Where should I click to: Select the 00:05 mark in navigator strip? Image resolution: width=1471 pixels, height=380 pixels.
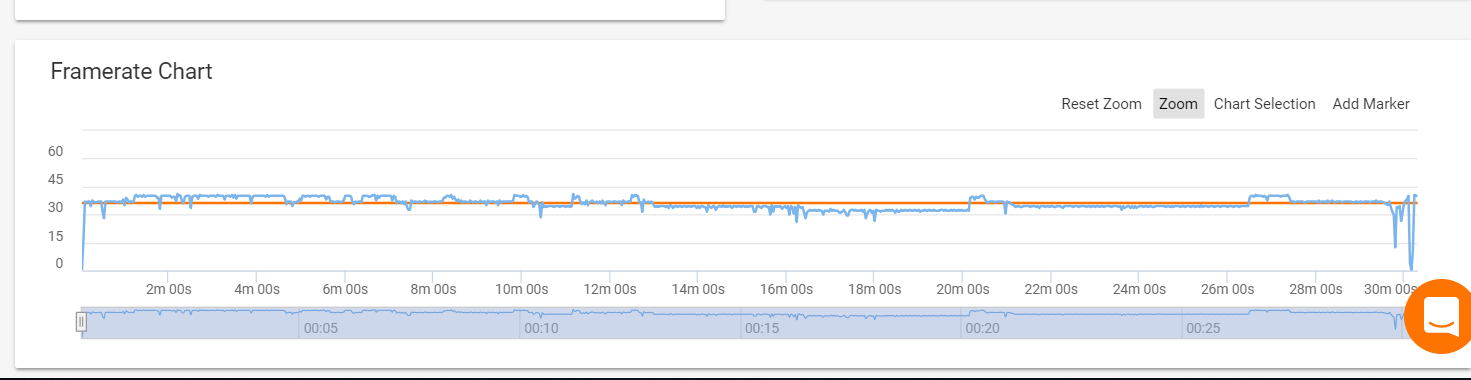320,328
